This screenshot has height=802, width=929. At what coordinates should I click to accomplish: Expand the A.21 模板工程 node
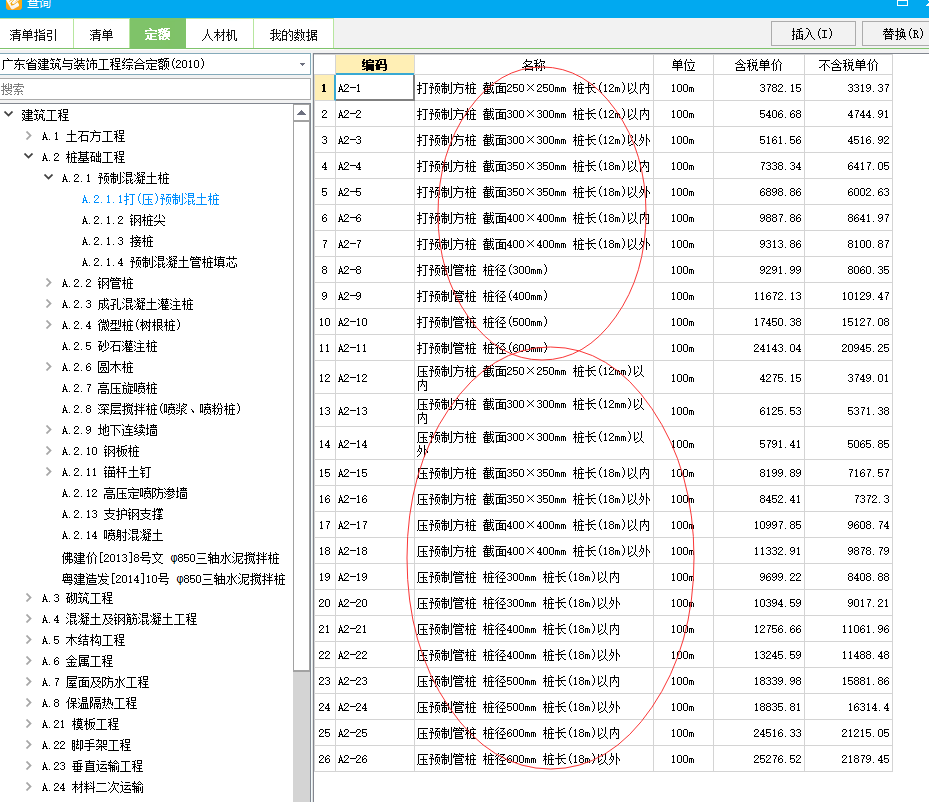pyautogui.click(x=28, y=723)
